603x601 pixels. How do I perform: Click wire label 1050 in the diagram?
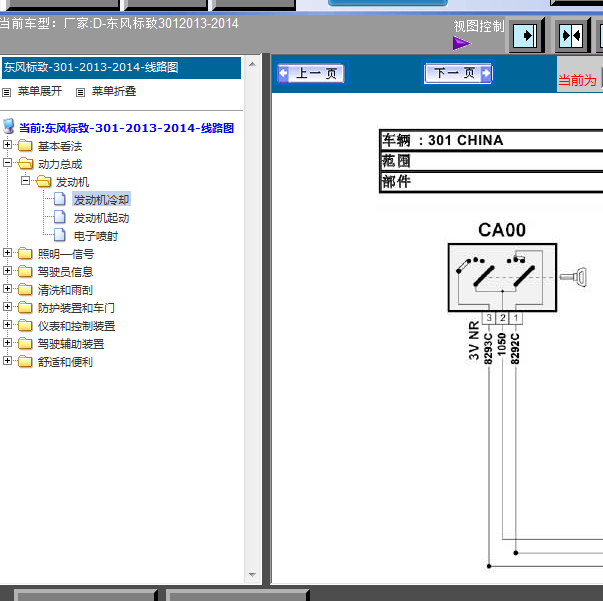click(x=502, y=344)
